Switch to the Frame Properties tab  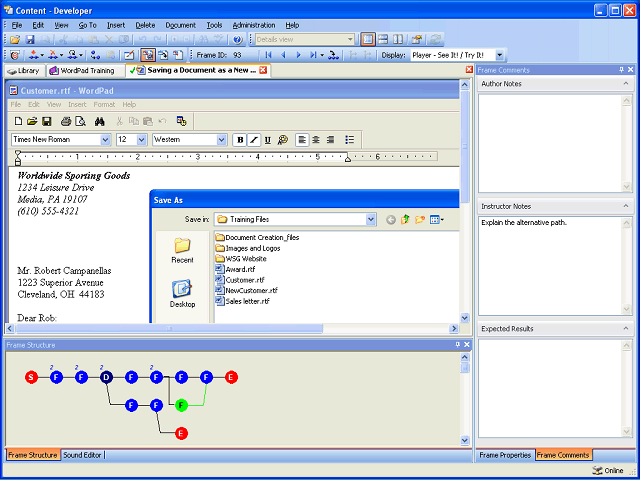505,455
